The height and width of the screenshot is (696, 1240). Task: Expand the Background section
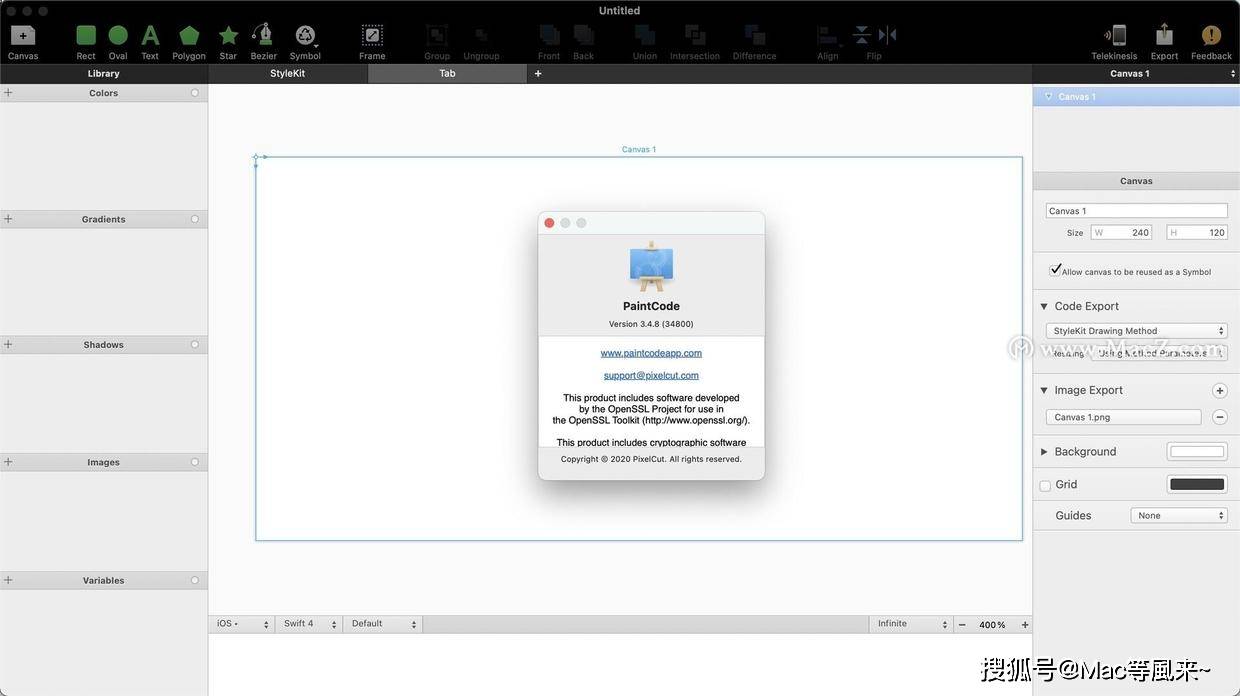tap(1044, 452)
